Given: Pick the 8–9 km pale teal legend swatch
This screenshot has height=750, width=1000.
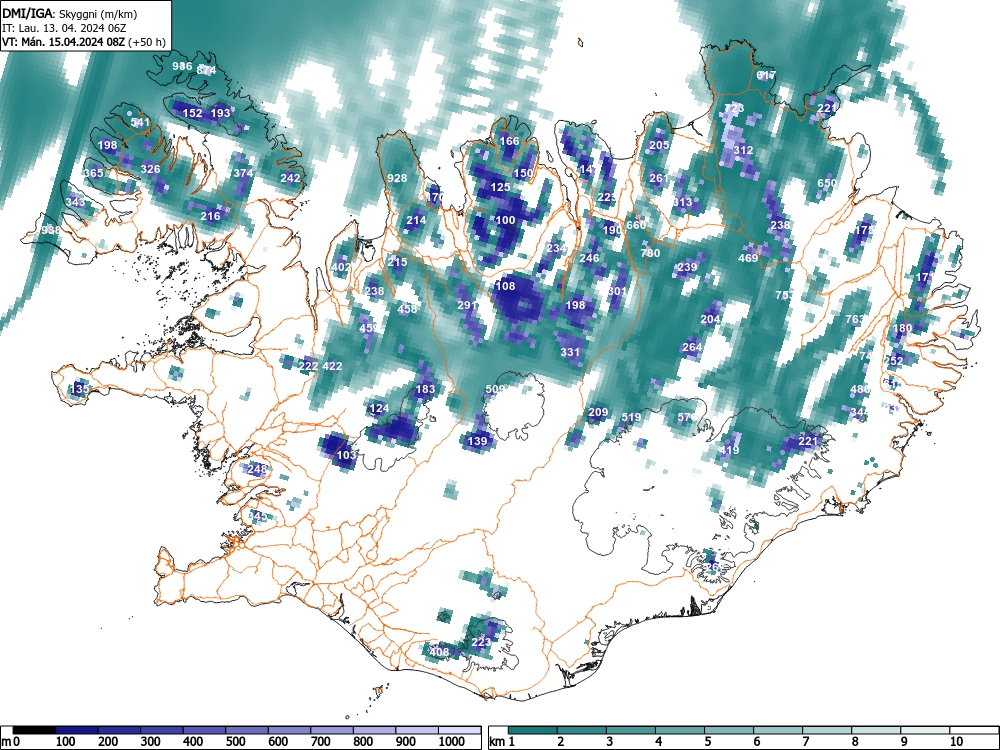Looking at the screenshot, I should 876,730.
